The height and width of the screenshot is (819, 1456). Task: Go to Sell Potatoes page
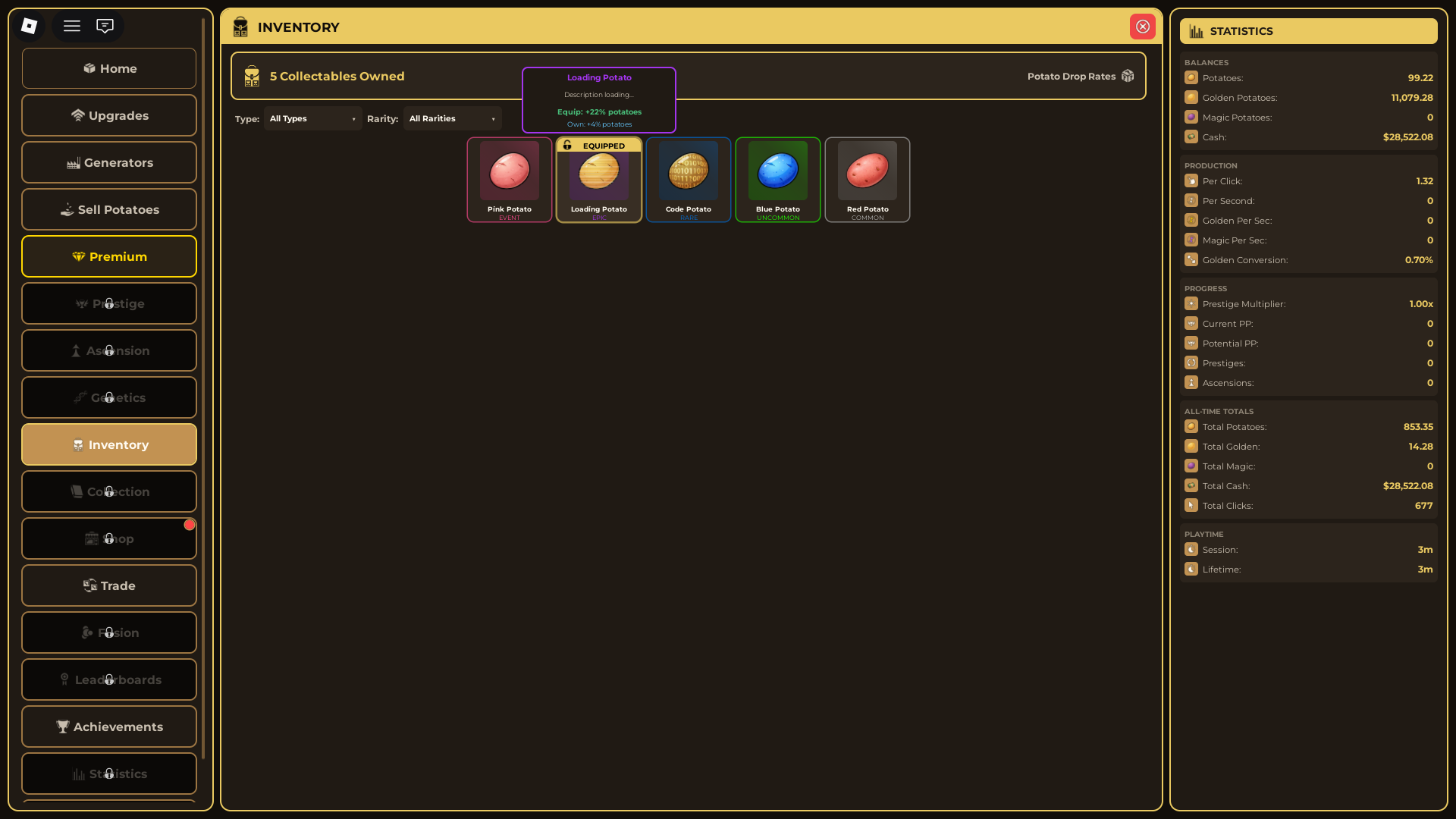pos(109,209)
